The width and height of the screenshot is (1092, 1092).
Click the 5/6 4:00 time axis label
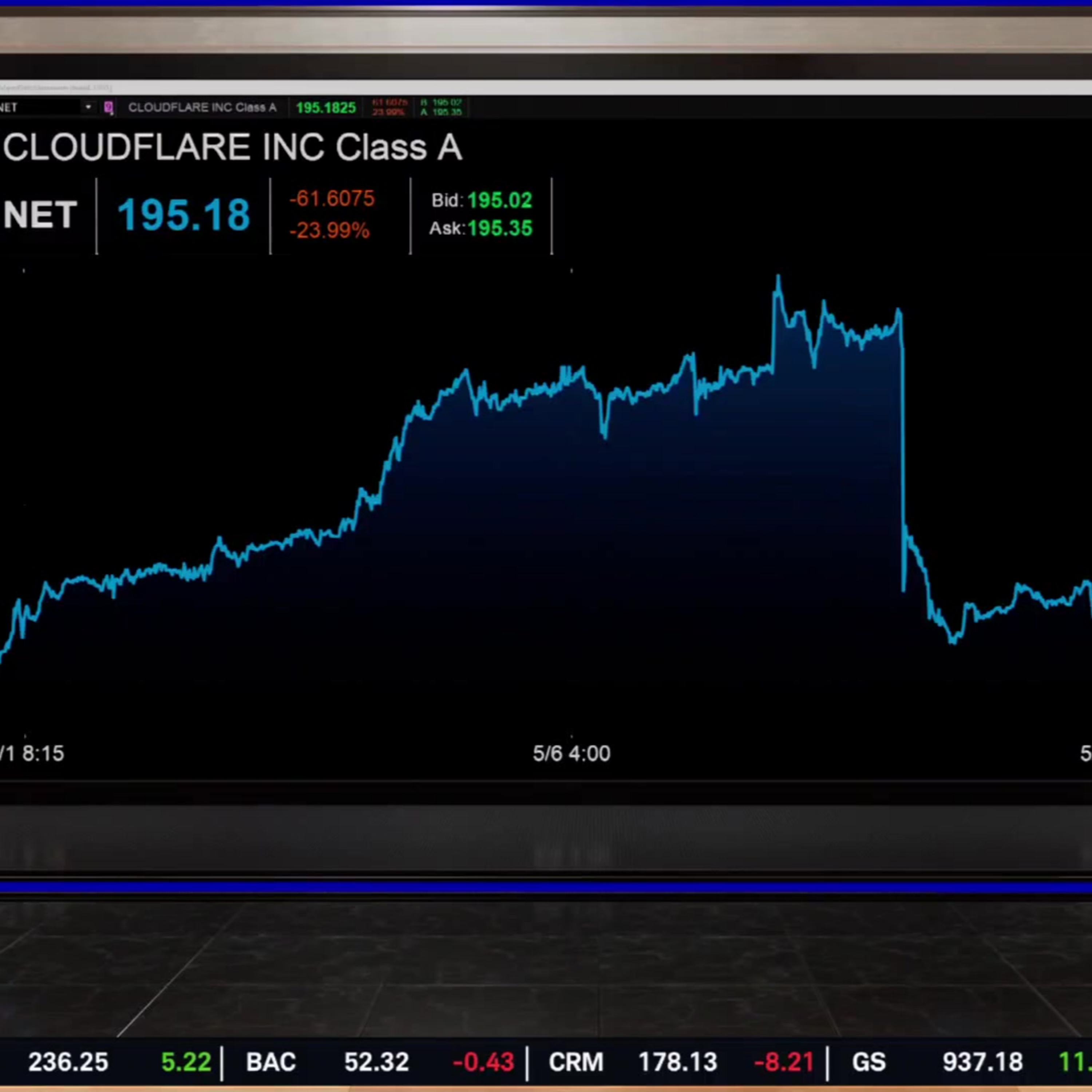click(571, 753)
